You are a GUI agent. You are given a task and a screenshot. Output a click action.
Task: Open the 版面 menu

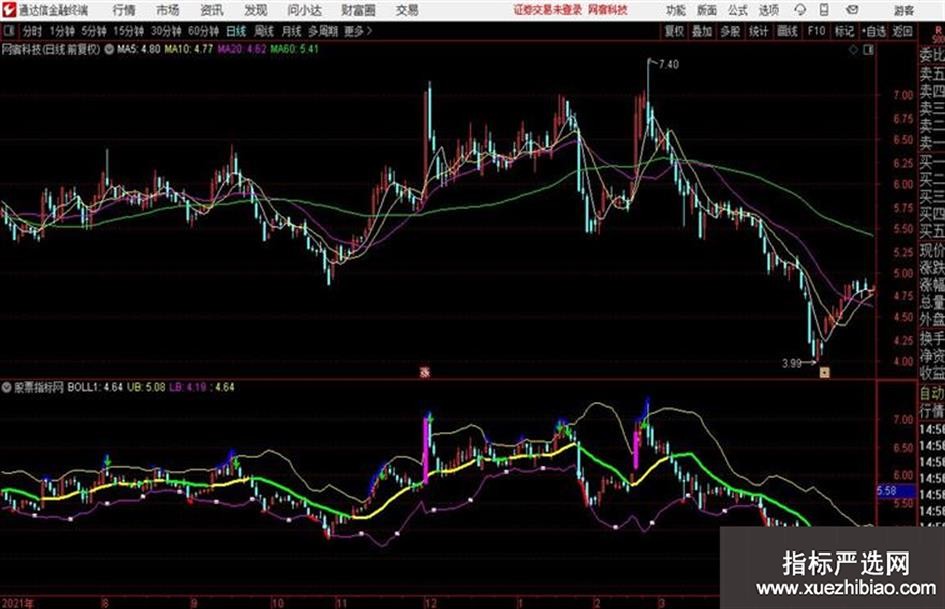point(706,10)
